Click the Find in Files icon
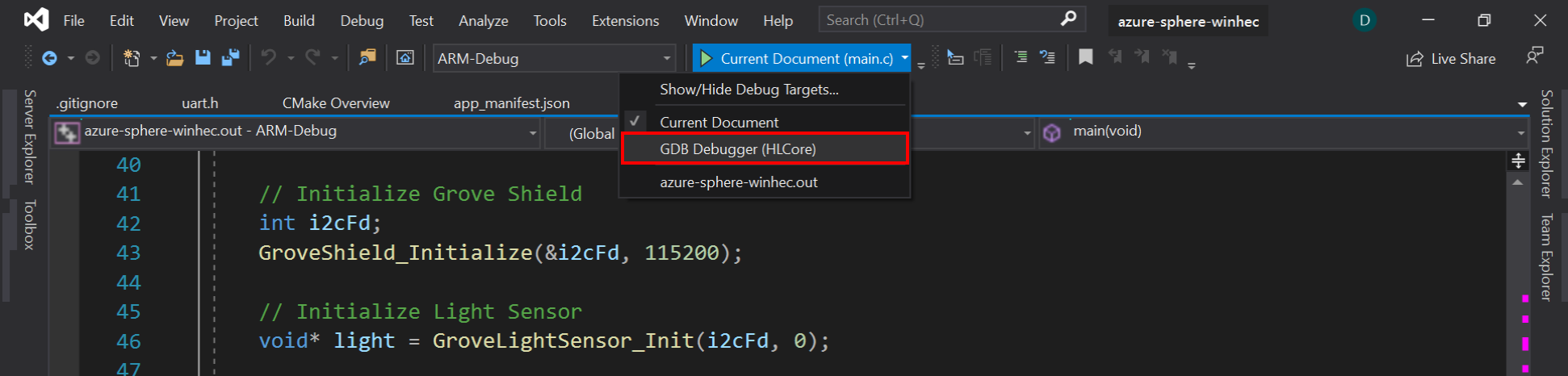Viewport: 1568px width, 376px height. click(x=367, y=57)
